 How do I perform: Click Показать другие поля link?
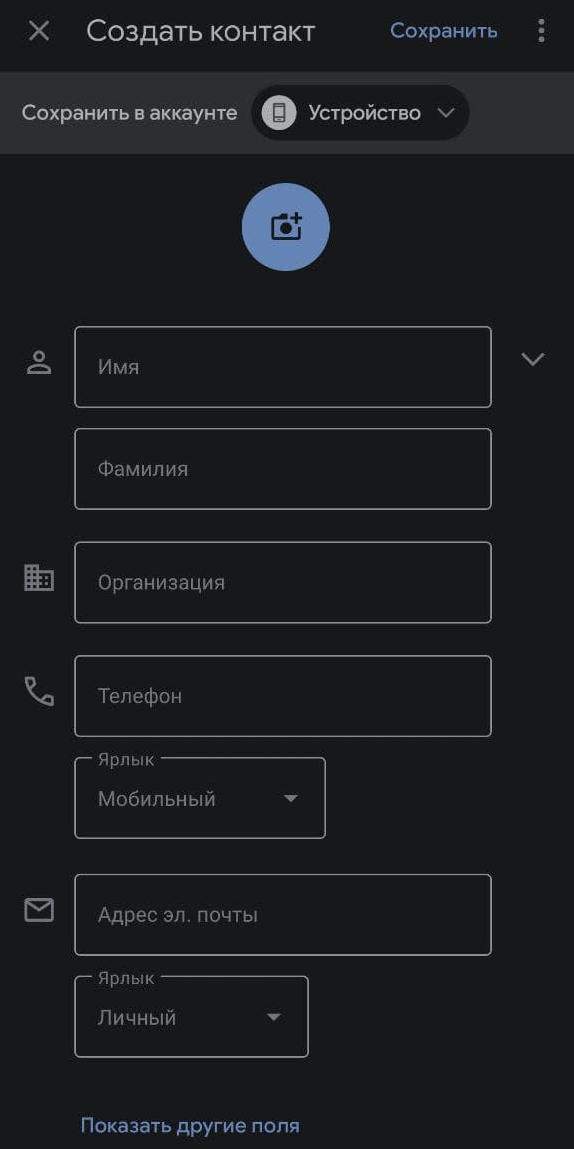pos(190,1125)
